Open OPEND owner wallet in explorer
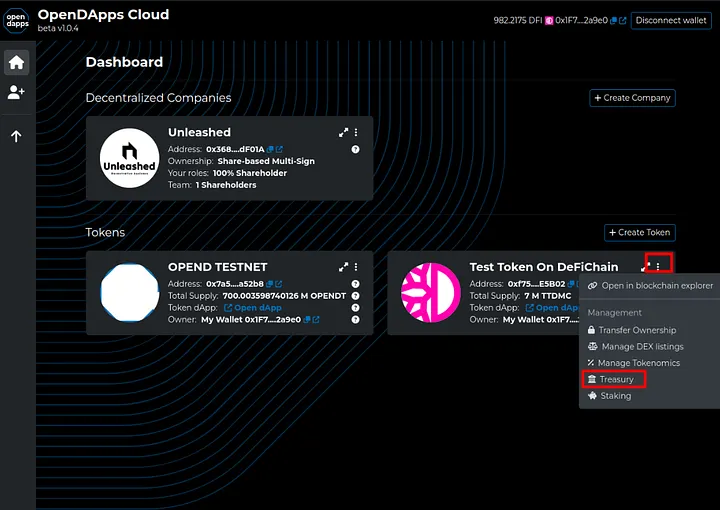 pos(316,319)
